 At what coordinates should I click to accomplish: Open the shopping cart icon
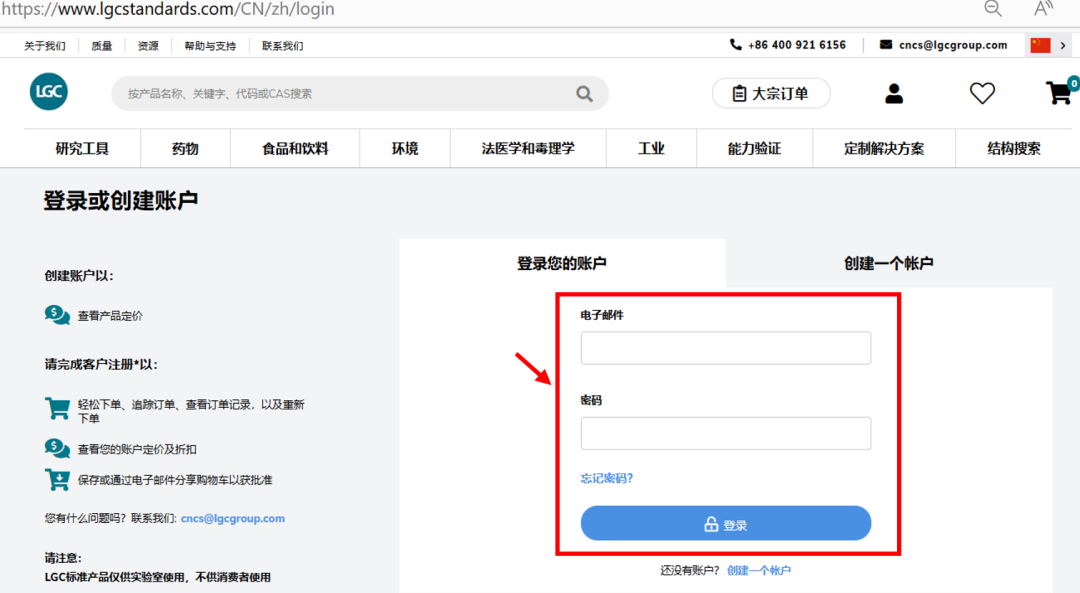[x=1058, y=92]
